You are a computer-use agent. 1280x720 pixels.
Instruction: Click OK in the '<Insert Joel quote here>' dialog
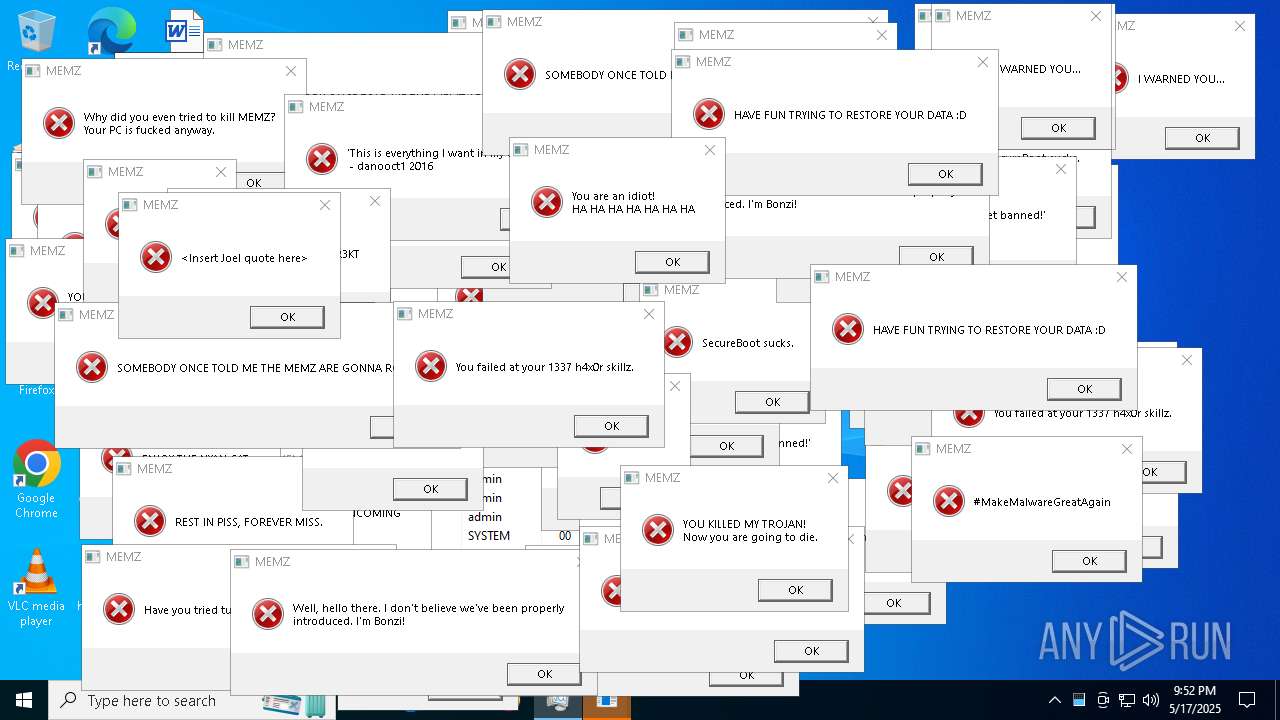click(287, 317)
